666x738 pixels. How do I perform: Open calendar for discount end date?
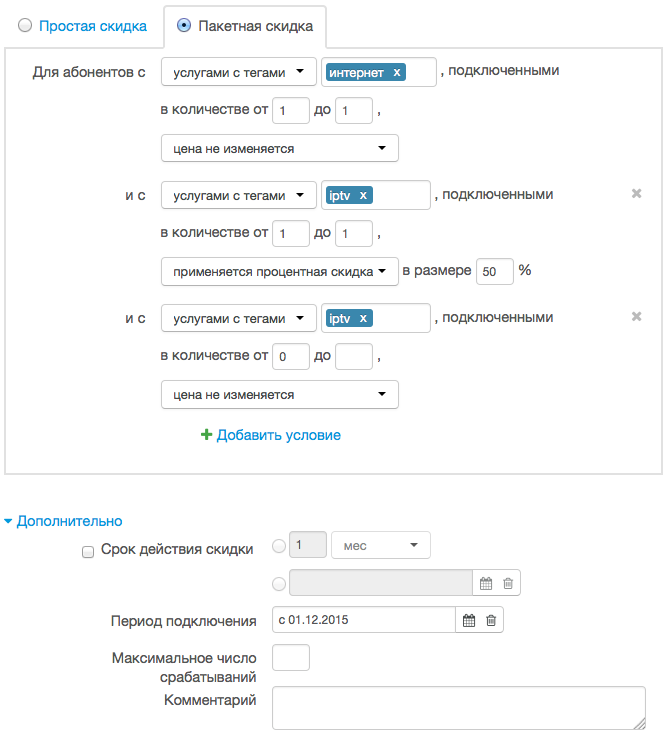(x=486, y=584)
